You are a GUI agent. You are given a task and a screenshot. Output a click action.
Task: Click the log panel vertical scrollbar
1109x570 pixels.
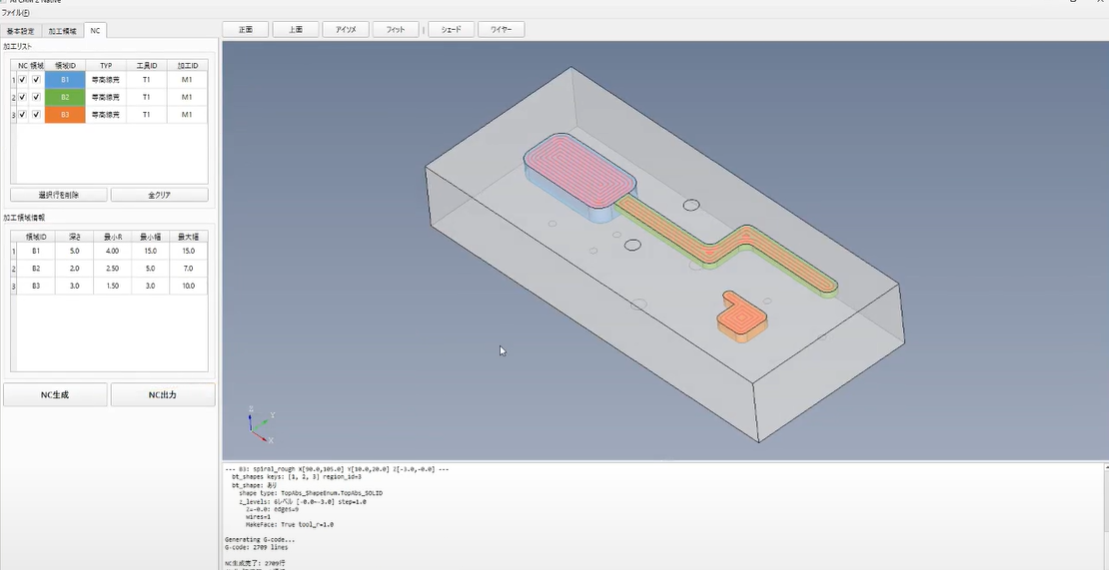tap(1105, 516)
